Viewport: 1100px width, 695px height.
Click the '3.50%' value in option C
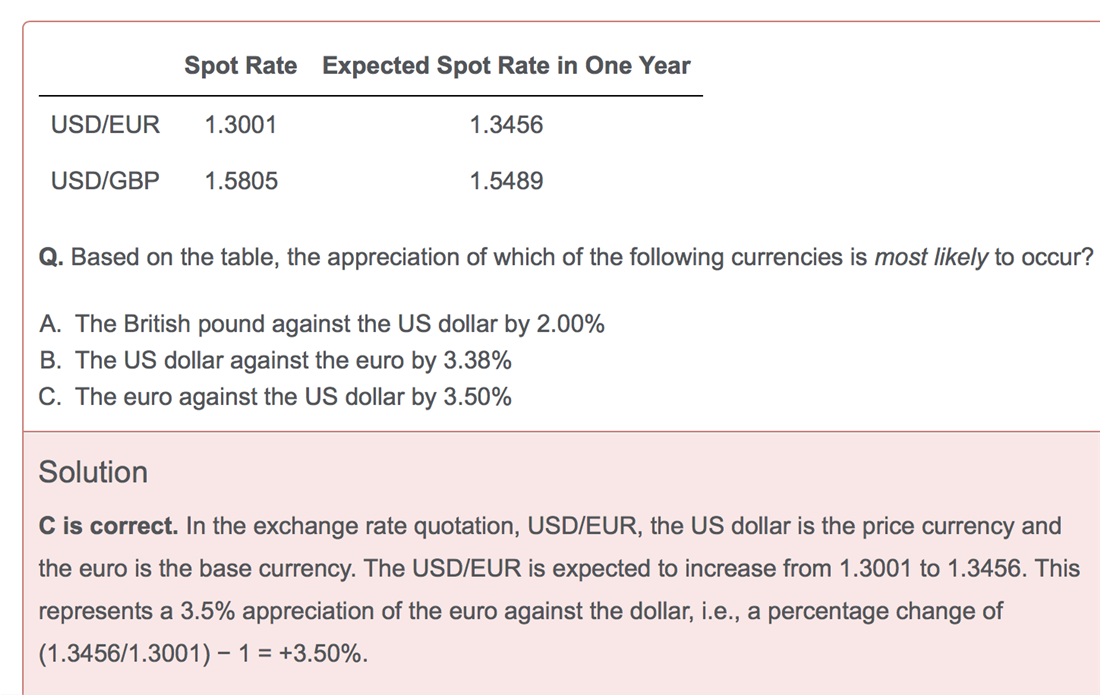point(477,396)
